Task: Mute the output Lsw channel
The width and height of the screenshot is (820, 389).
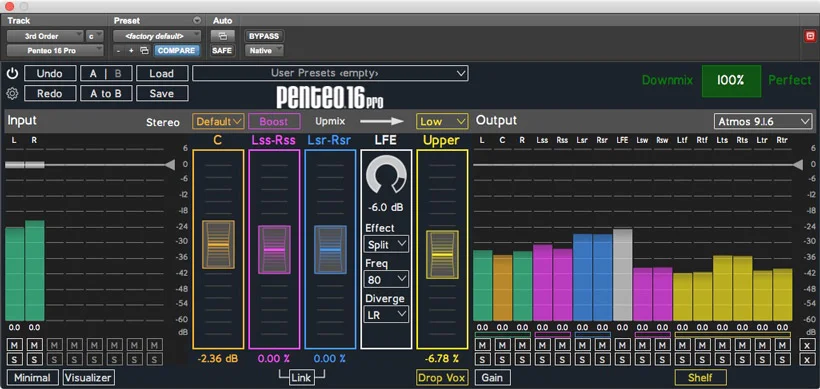Action: [x=642, y=345]
